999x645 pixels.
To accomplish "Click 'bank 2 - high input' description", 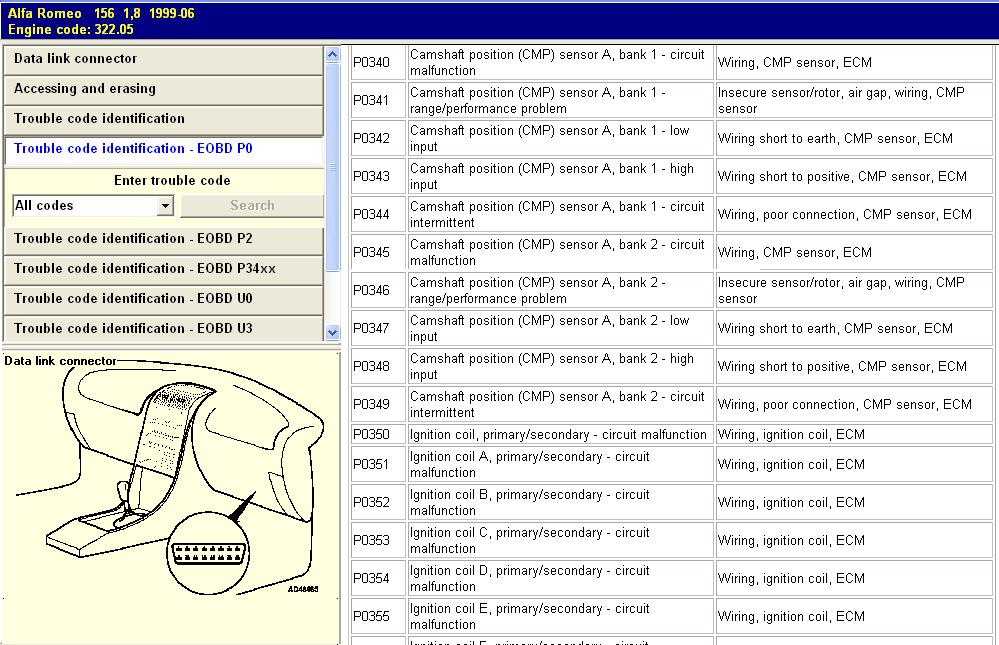I will point(561,366).
